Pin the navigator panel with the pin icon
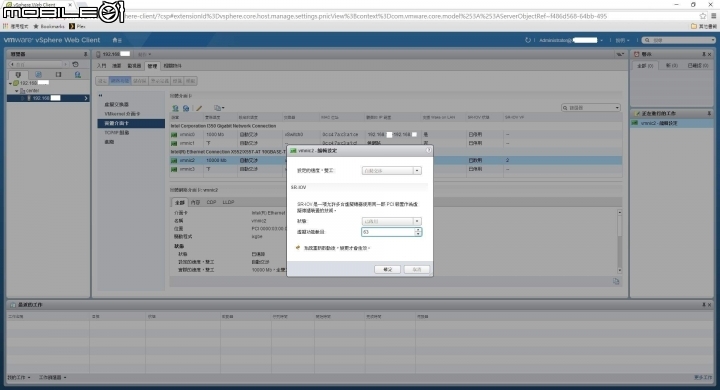The width and height of the screenshot is (720, 390). [x=85, y=54]
